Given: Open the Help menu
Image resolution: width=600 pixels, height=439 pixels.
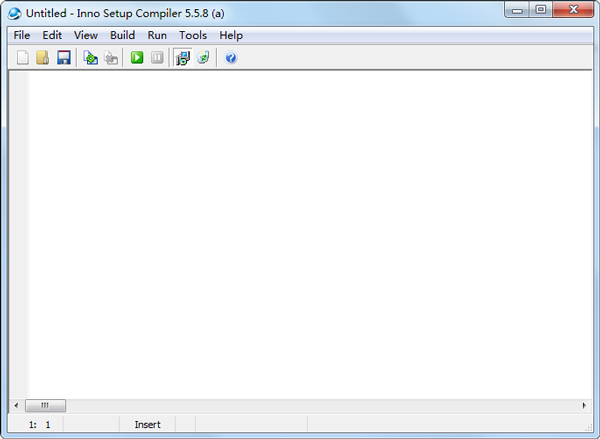Looking at the screenshot, I should point(231,35).
